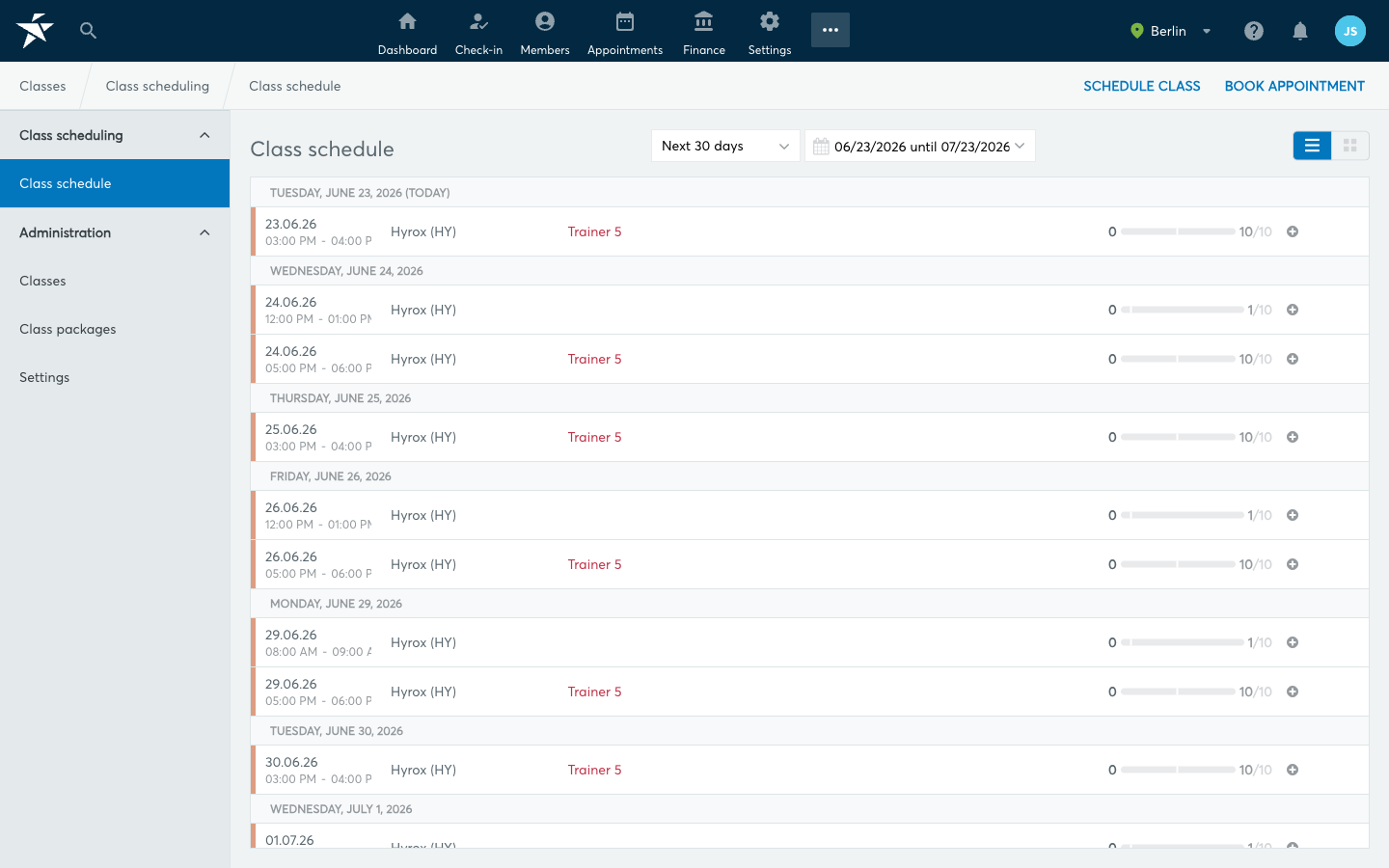
Task: Click SCHEDULE CLASS
Action: pyautogui.click(x=1142, y=86)
